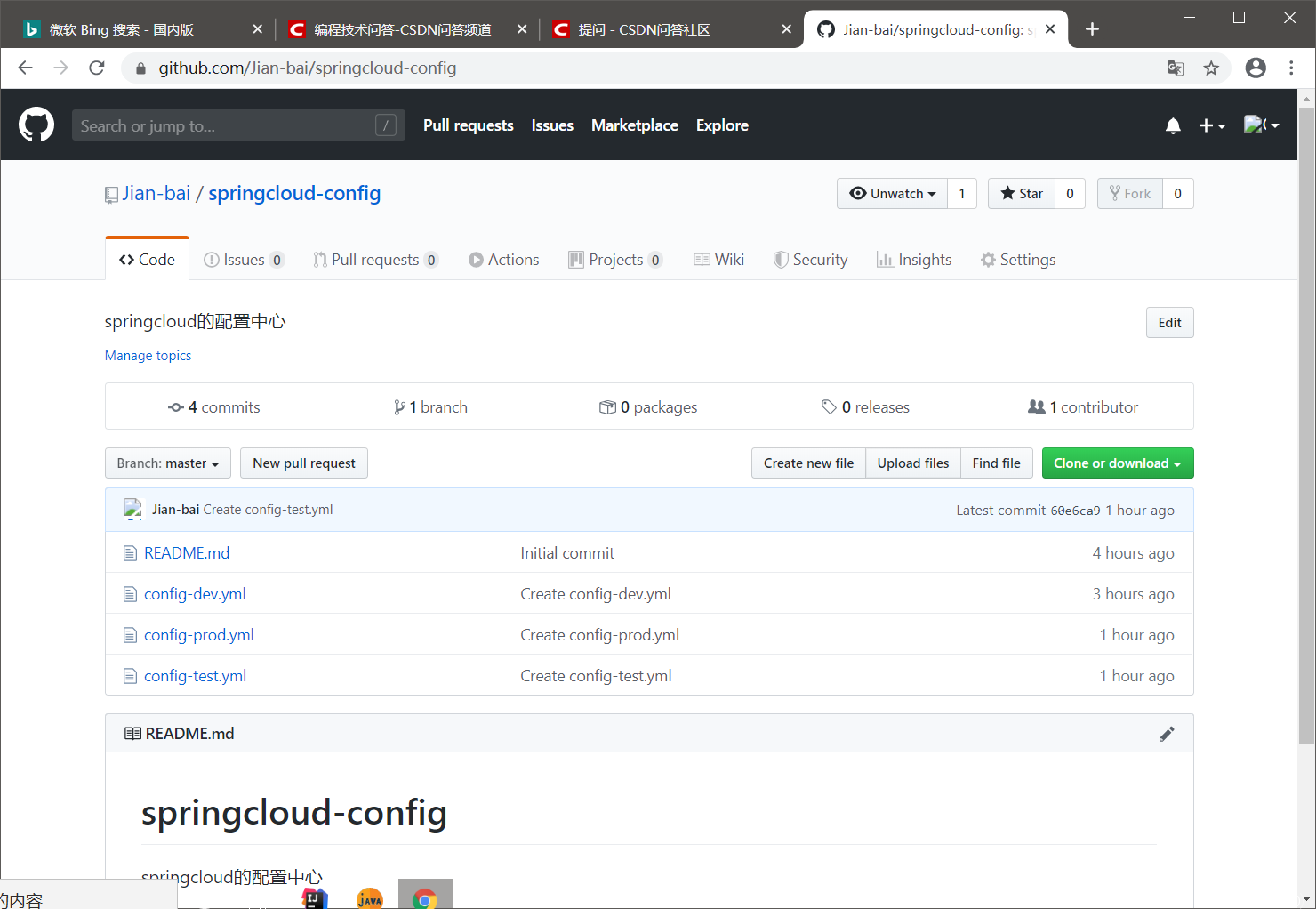Screen dimensions: 1316x909
Task: Open Chrome three-dot menu
Action: tap(1291, 68)
